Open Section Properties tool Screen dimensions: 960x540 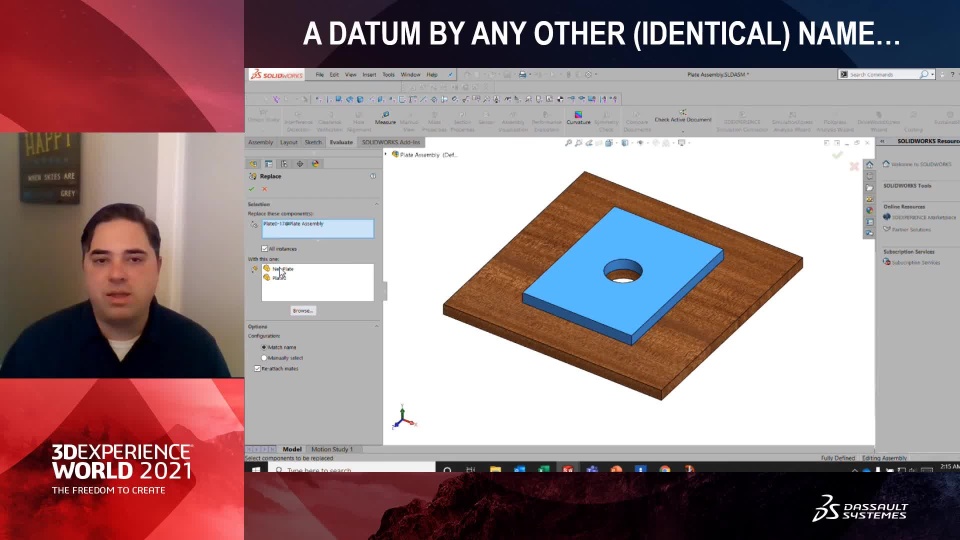462,122
